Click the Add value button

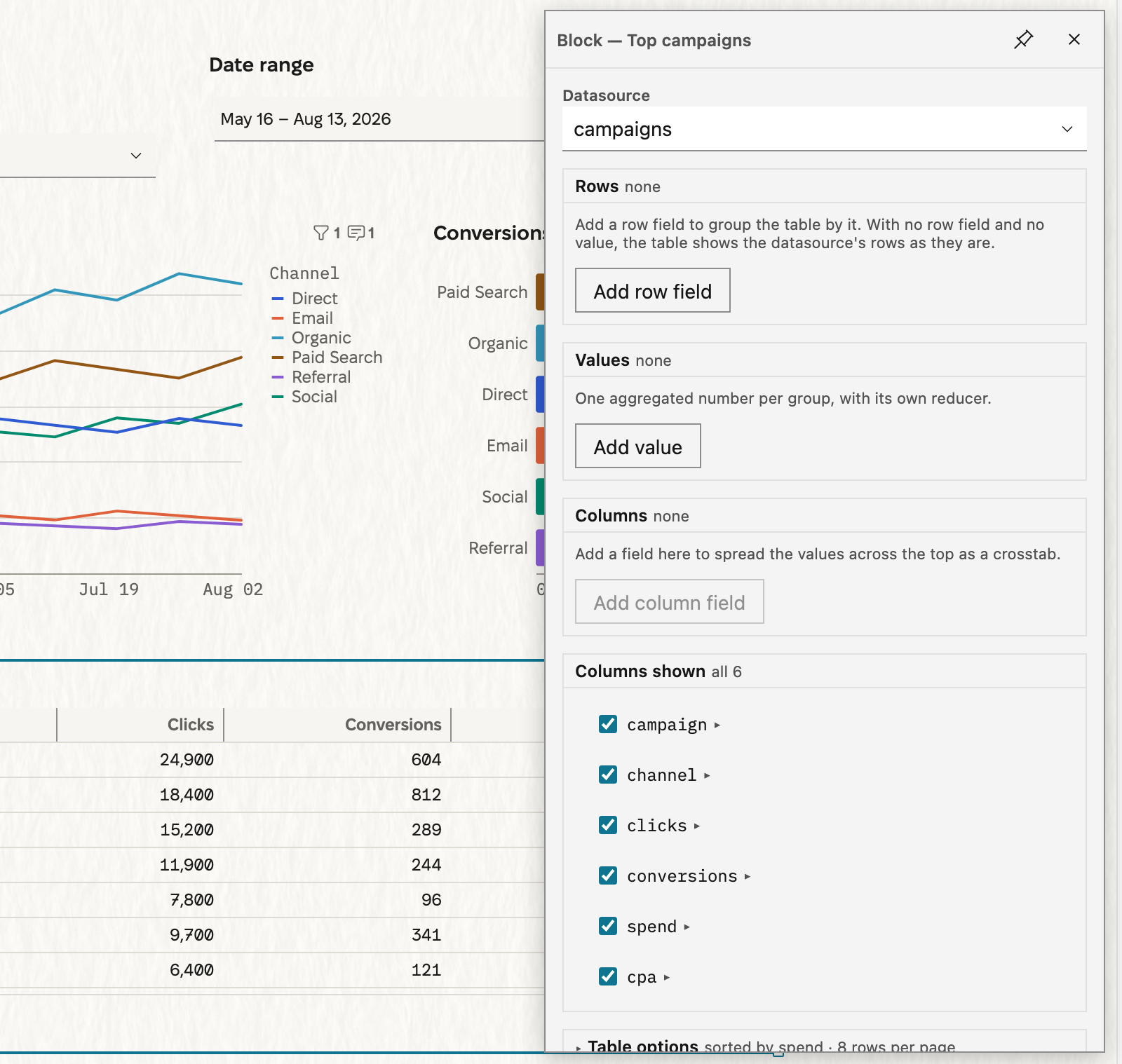pos(637,446)
